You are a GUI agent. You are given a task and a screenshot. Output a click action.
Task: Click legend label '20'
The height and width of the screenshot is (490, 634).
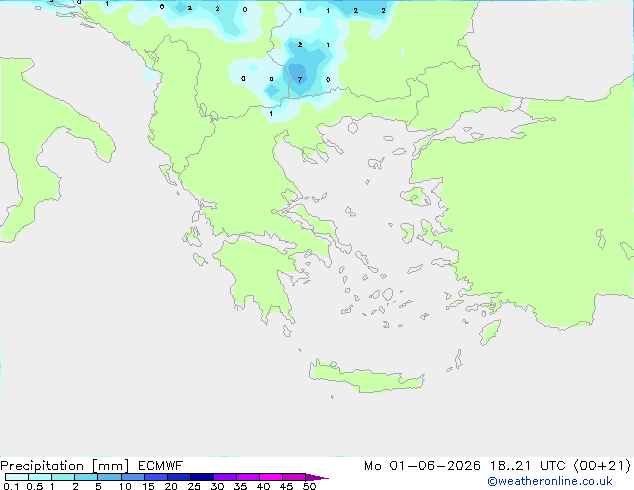(x=171, y=486)
